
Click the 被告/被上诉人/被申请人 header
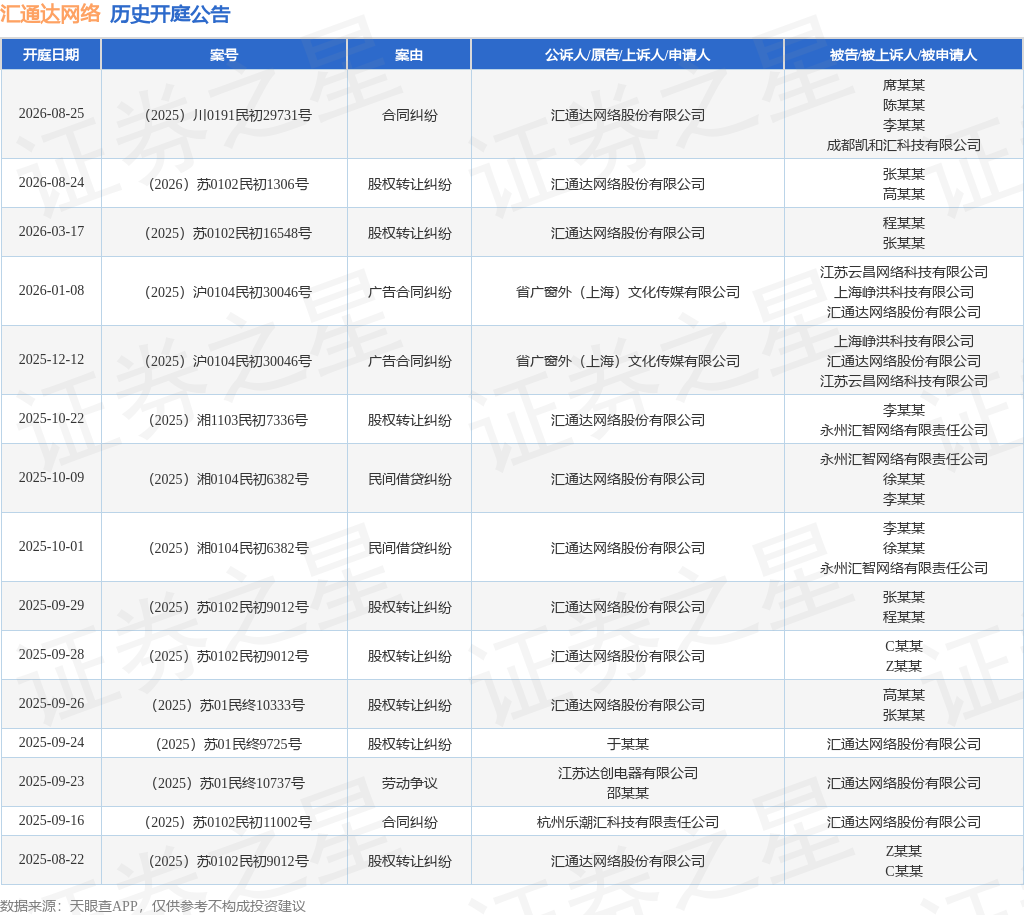tap(903, 55)
